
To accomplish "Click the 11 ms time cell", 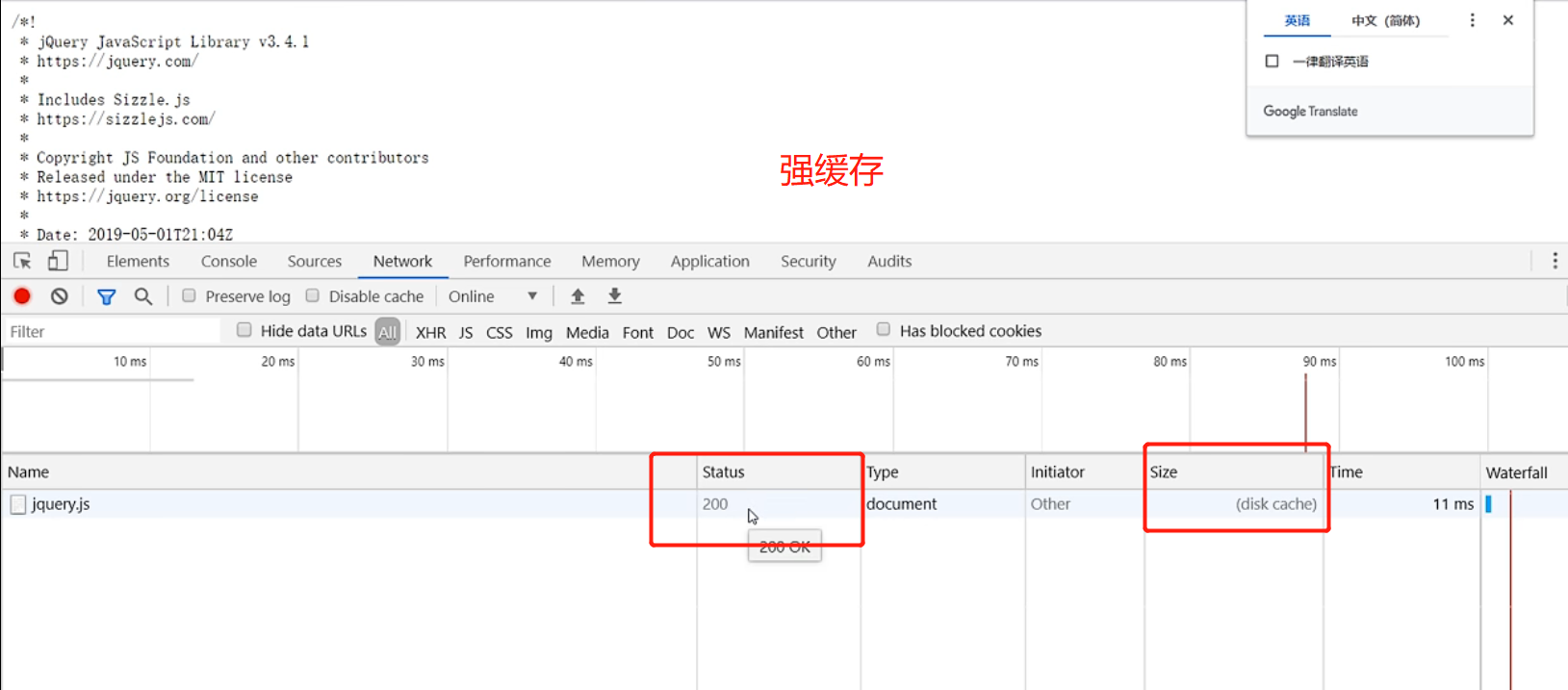I will (1452, 504).
